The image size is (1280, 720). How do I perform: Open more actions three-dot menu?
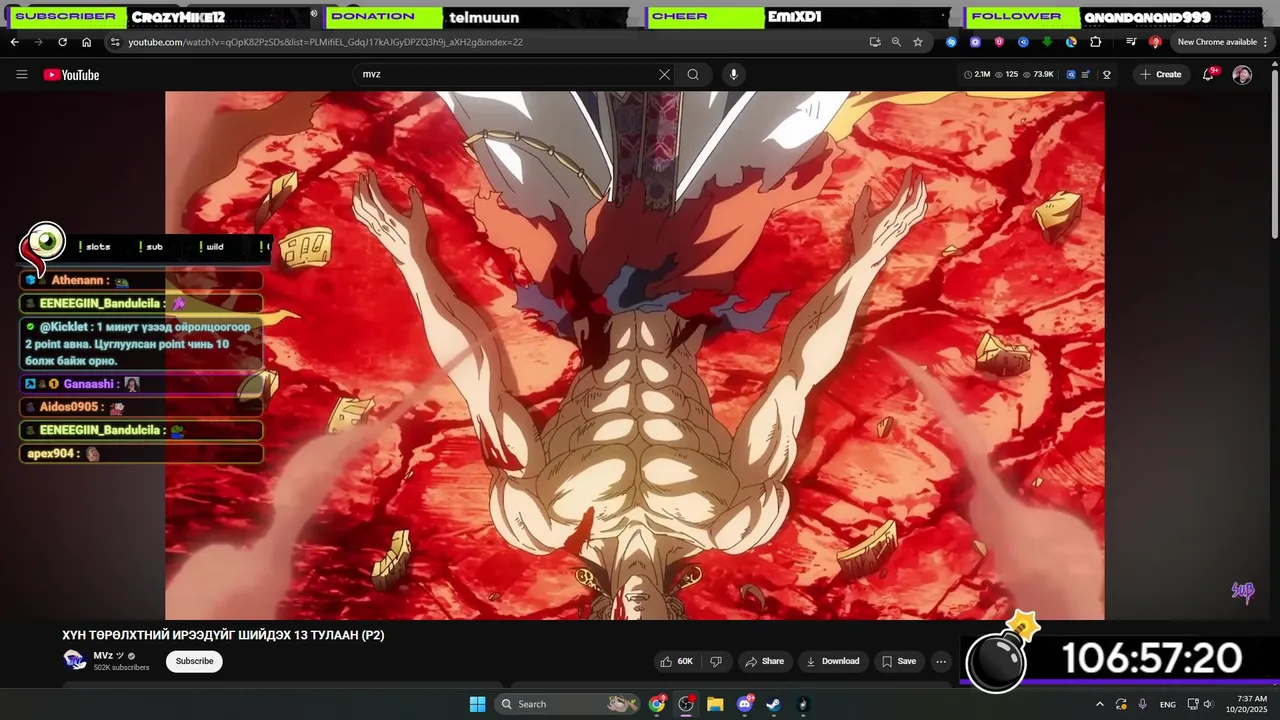tap(941, 661)
